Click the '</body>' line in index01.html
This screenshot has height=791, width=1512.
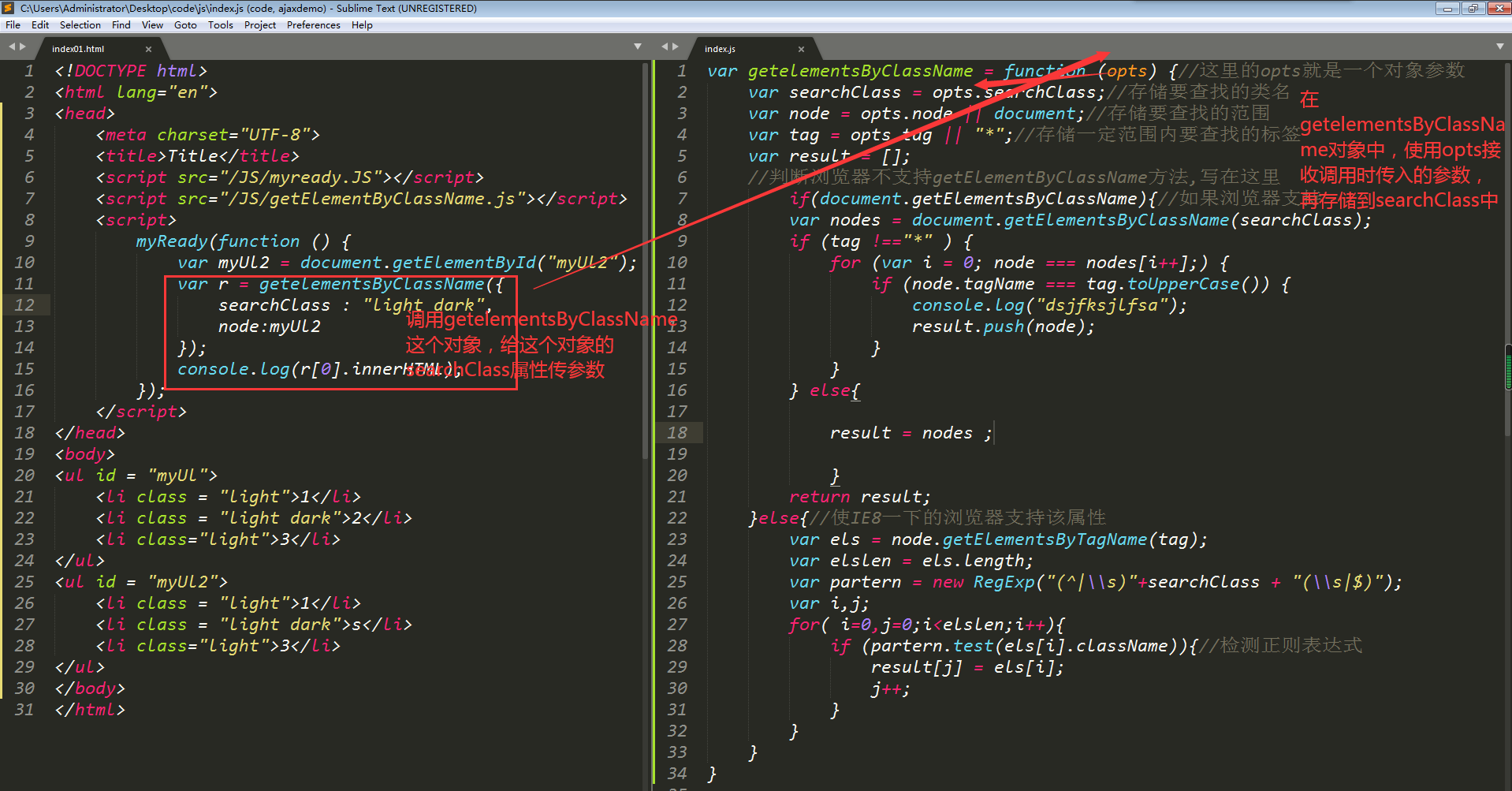90,688
